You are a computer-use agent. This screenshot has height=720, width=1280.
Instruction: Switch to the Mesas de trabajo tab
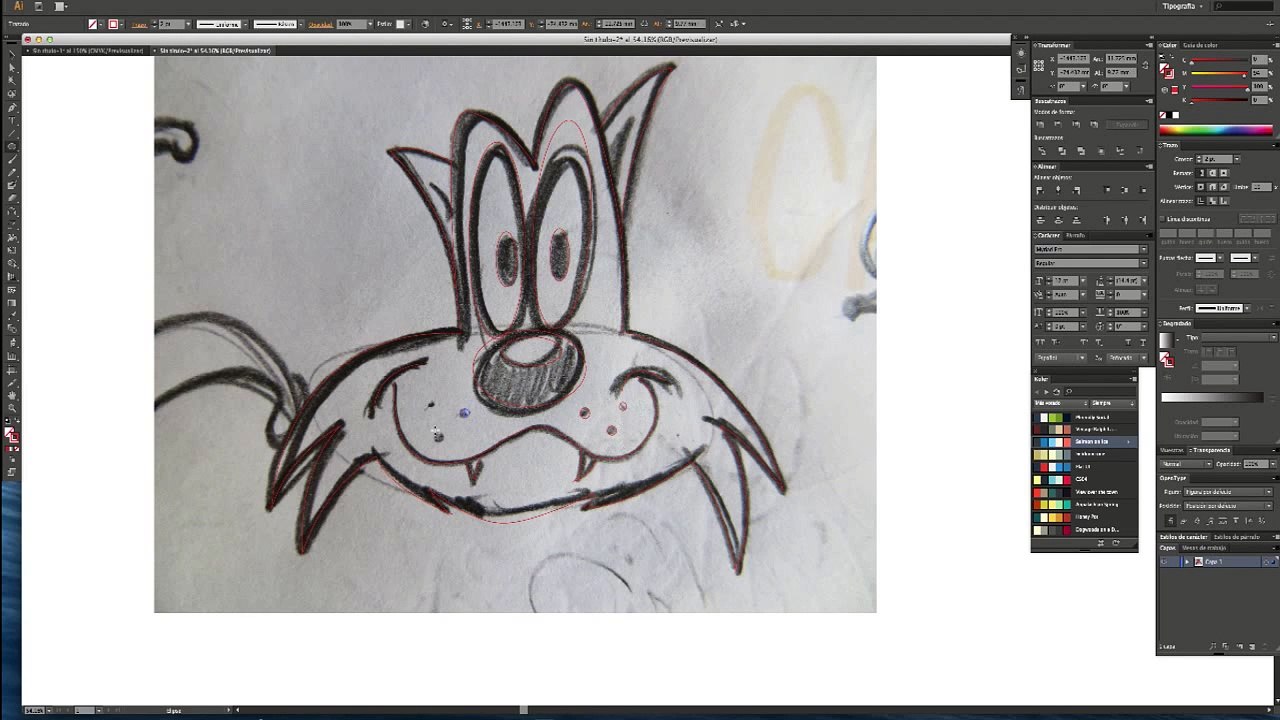(x=1204, y=548)
